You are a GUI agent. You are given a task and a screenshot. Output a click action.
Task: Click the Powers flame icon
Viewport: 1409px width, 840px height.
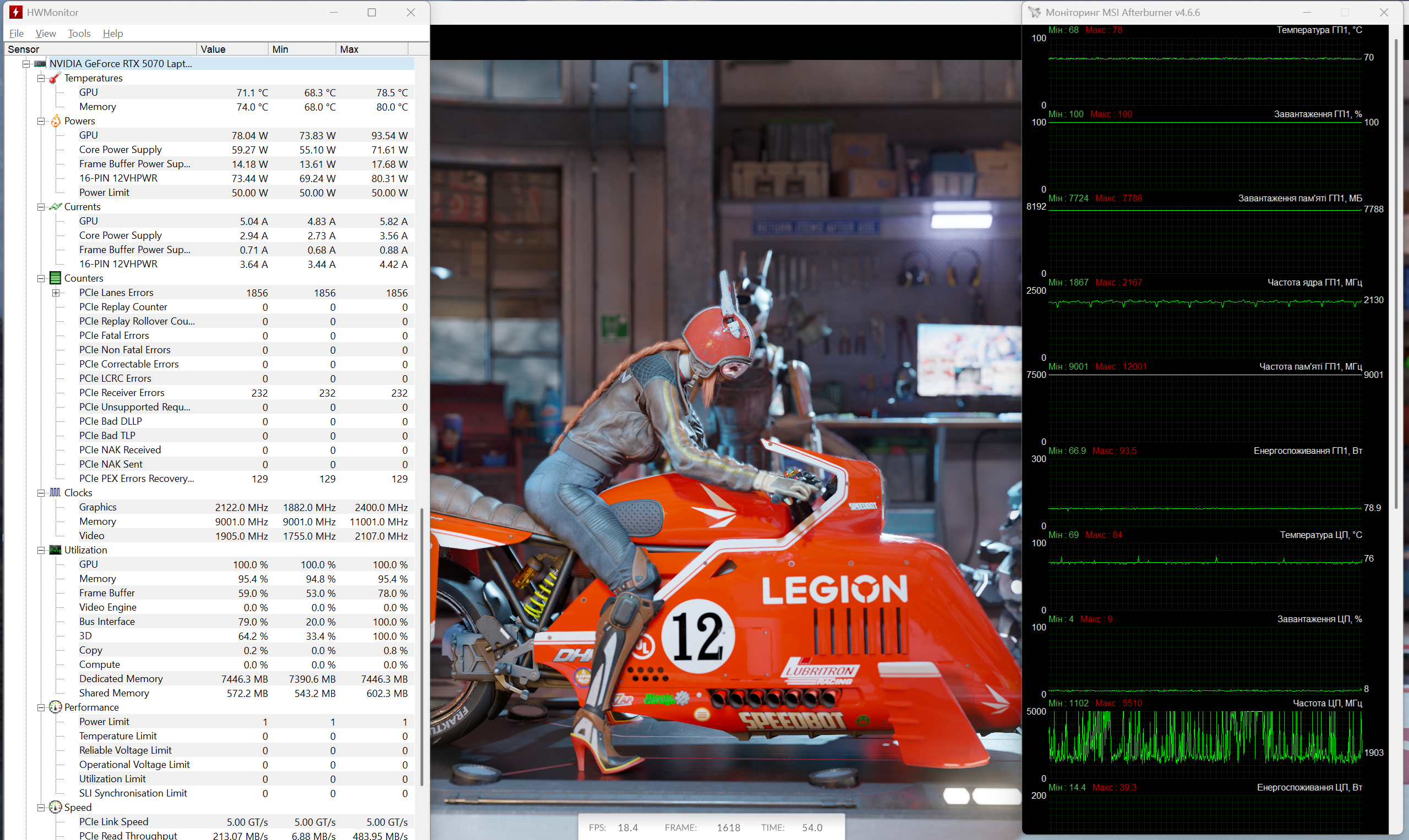click(56, 121)
